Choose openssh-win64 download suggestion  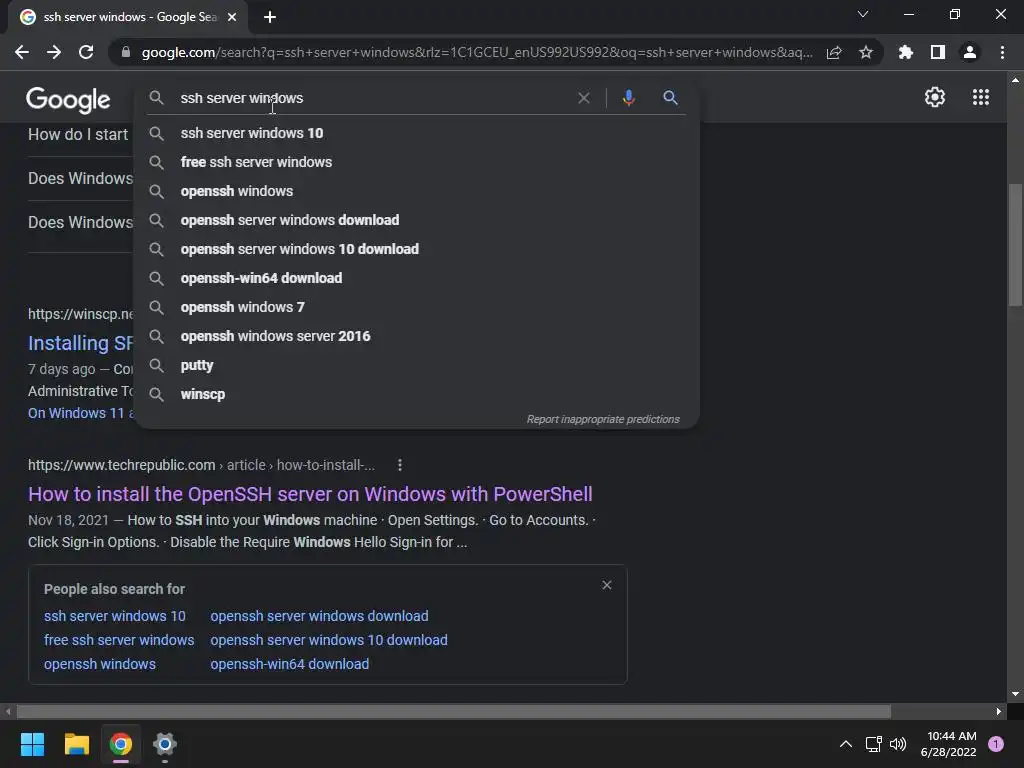coord(417,278)
